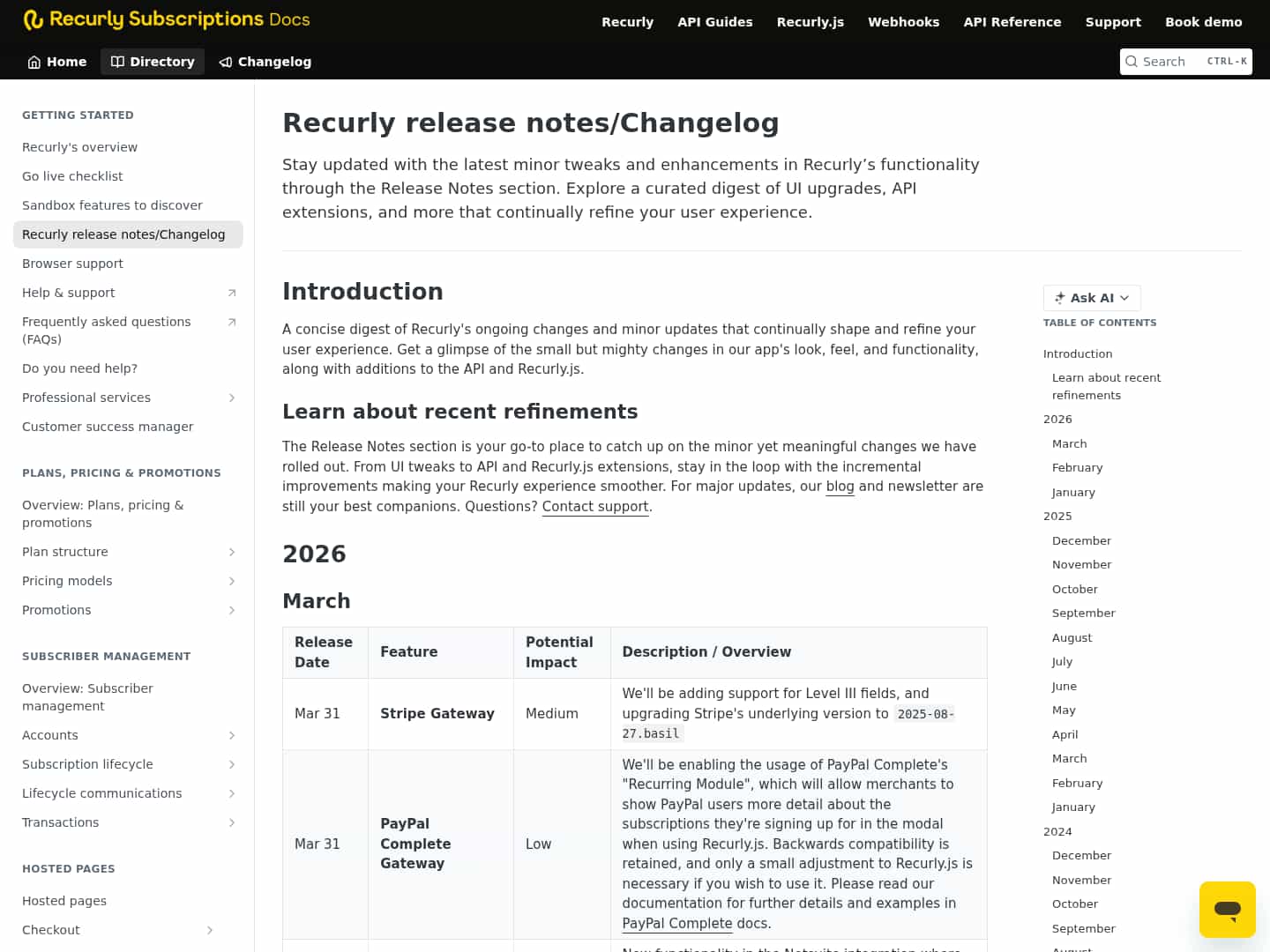Click the external-link arrow beside Help & support
Image resolution: width=1270 pixels, height=952 pixels.
(232, 292)
